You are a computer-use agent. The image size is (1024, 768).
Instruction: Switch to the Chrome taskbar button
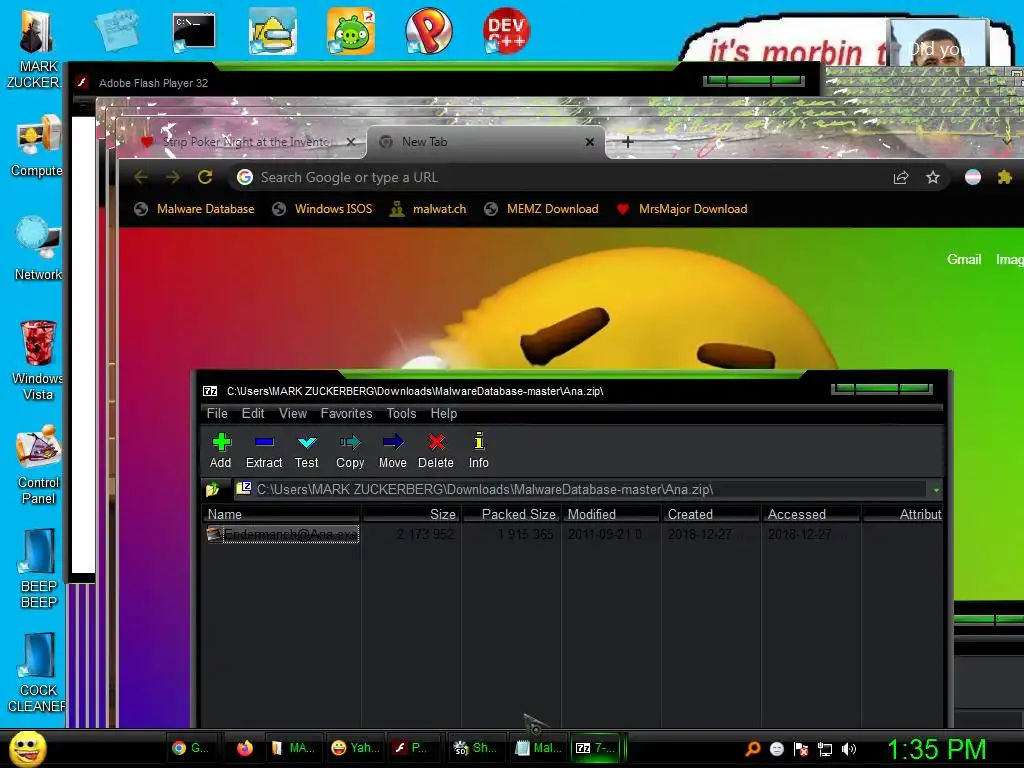193,748
